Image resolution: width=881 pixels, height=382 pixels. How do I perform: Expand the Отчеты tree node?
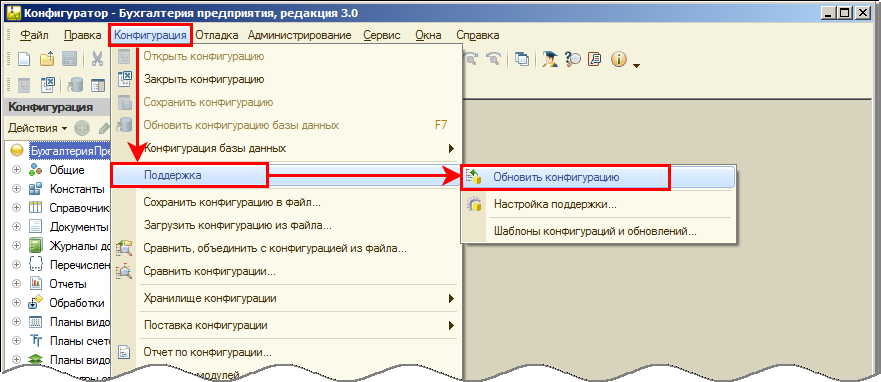16,284
